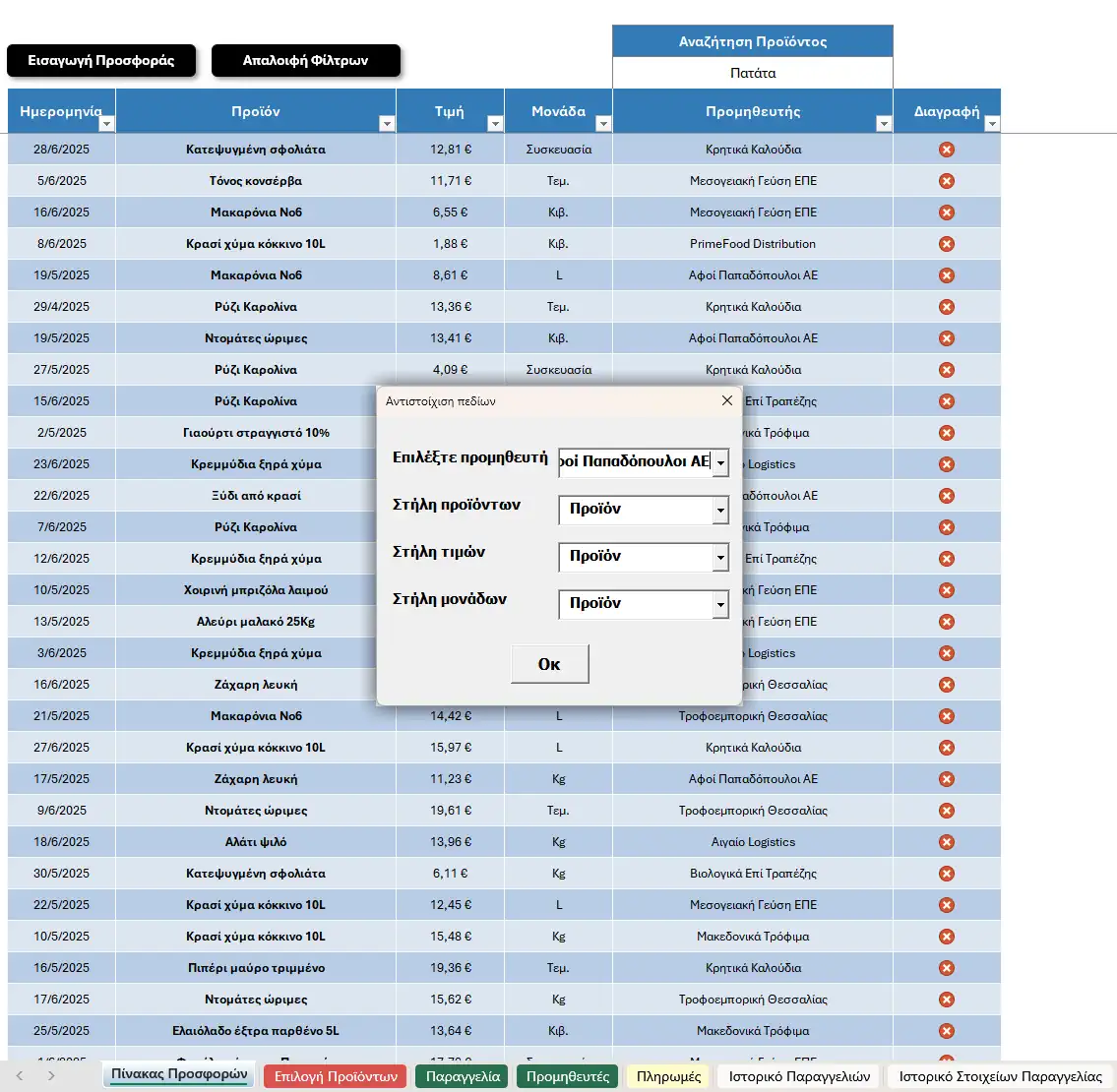Delete the Αλεύρι μαλακό 25Kg row
Screen dimensions: 1117x1092
[946, 622]
